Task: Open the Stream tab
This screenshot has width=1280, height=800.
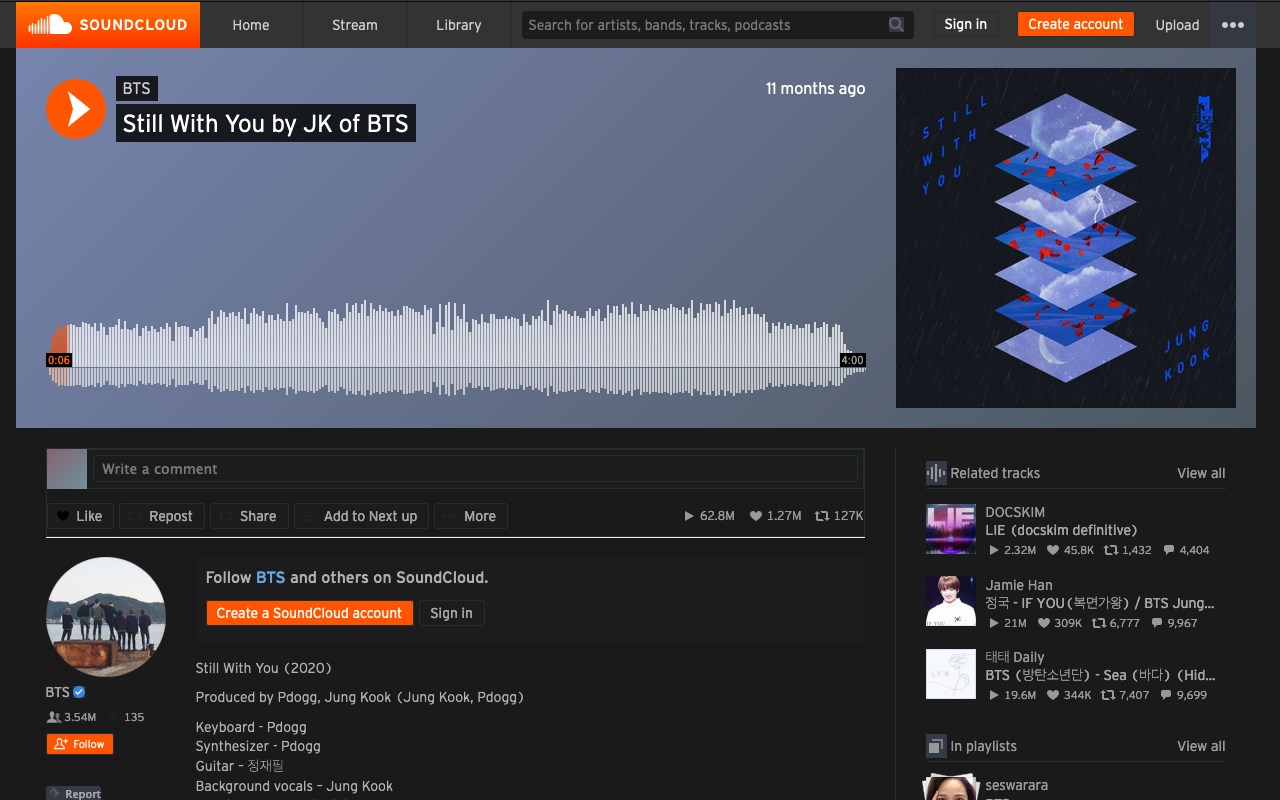Action: coord(355,25)
